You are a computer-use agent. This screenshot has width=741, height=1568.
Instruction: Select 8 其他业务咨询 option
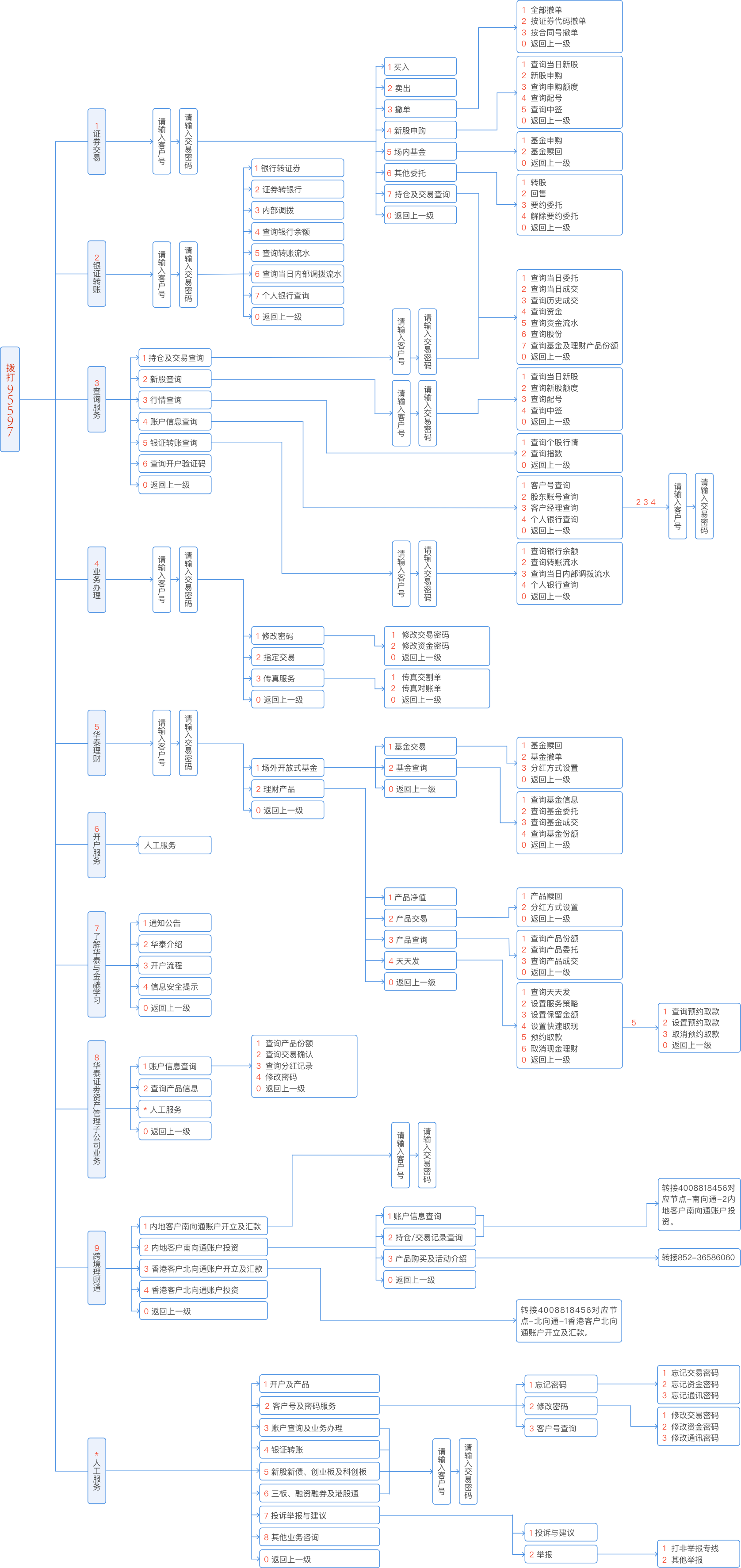pos(319,1537)
